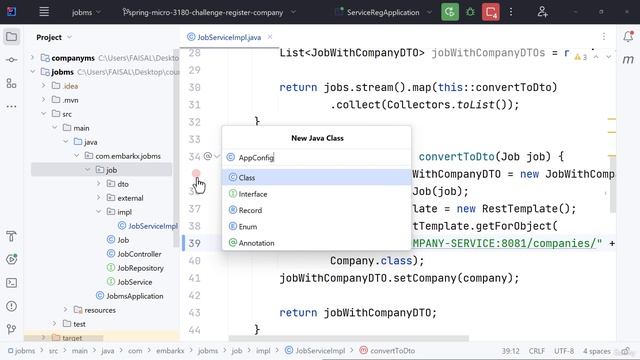
Task: Choose Enum in New Java Class popup
Action: (316, 227)
